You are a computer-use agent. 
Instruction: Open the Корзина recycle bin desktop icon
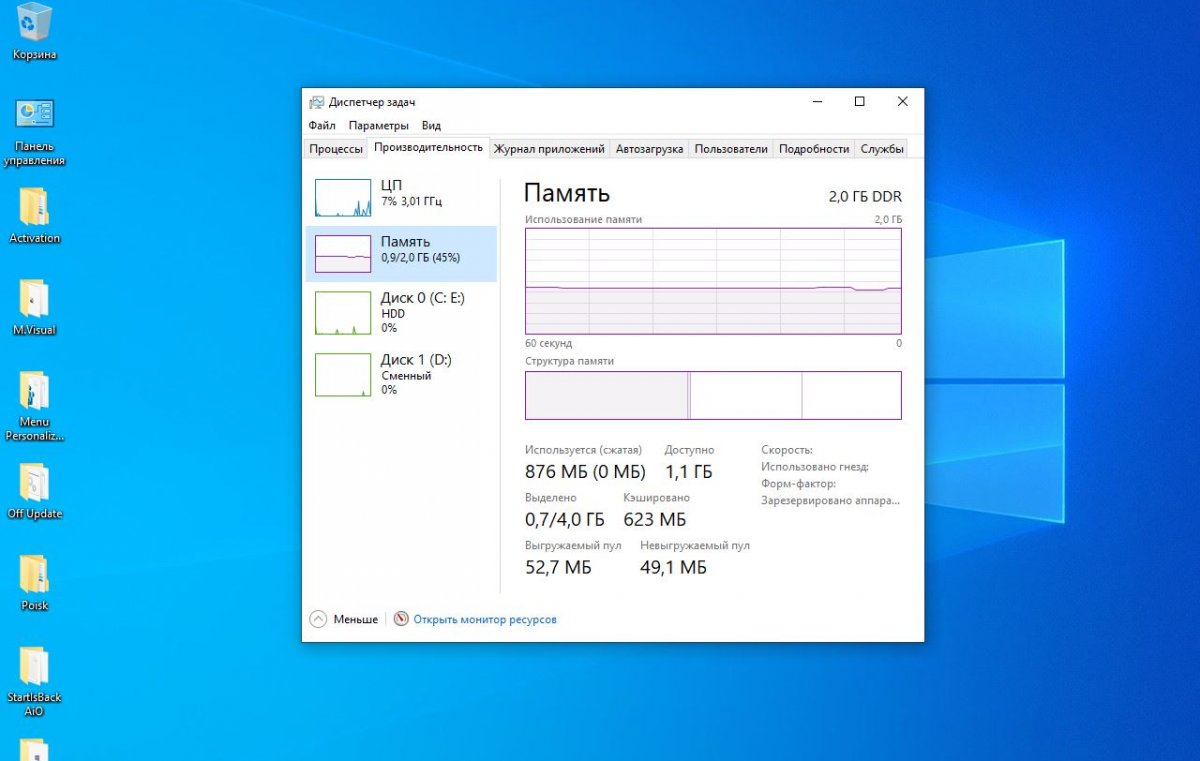[x=34, y=31]
